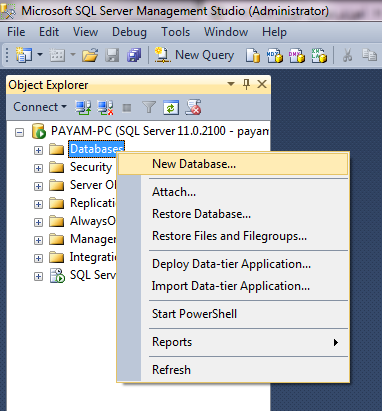Choose Deploy Data-tier Application...
The width and height of the screenshot is (382, 411).
pos(233,264)
